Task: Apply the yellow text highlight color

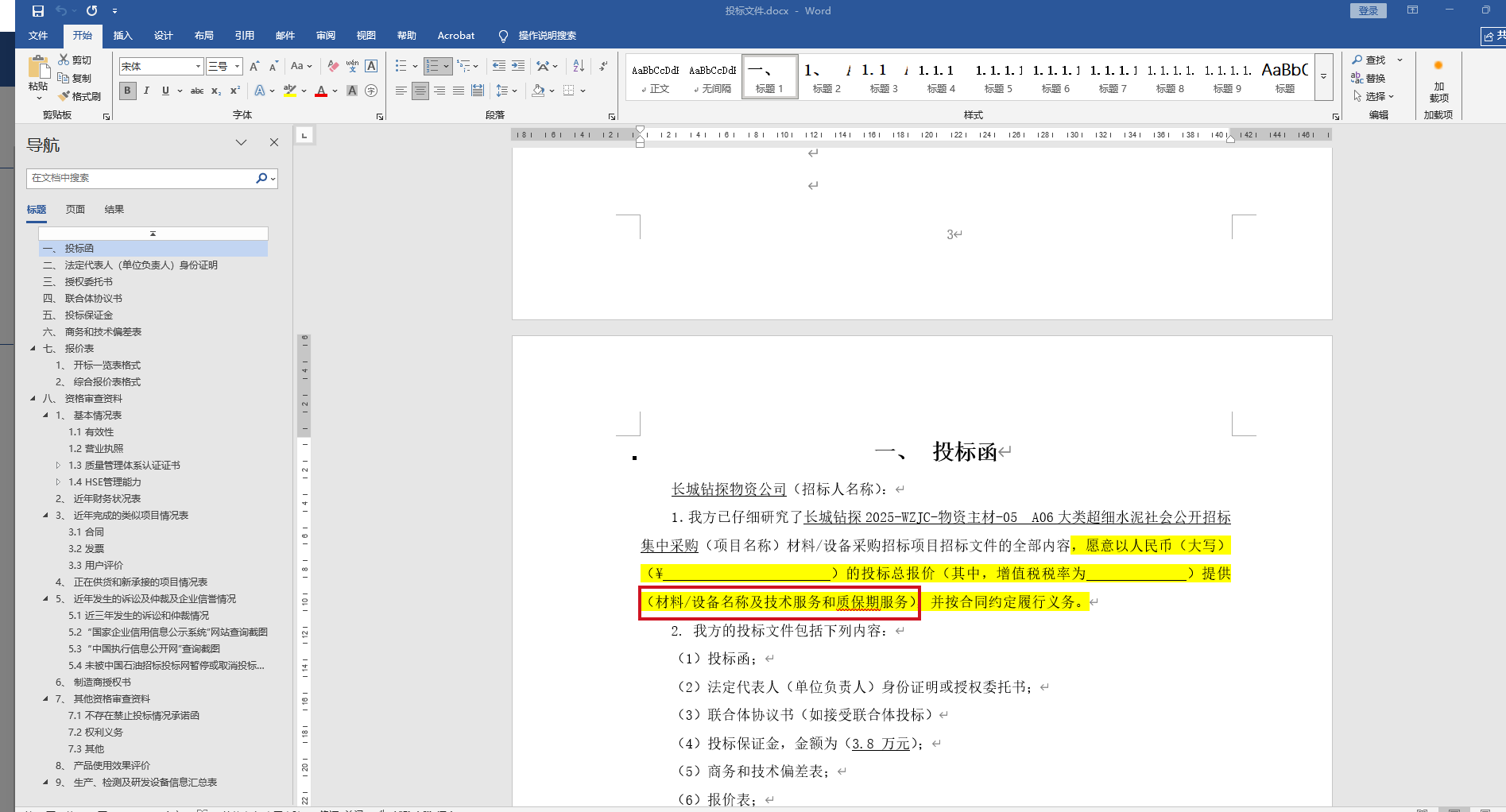Action: pyautogui.click(x=289, y=91)
